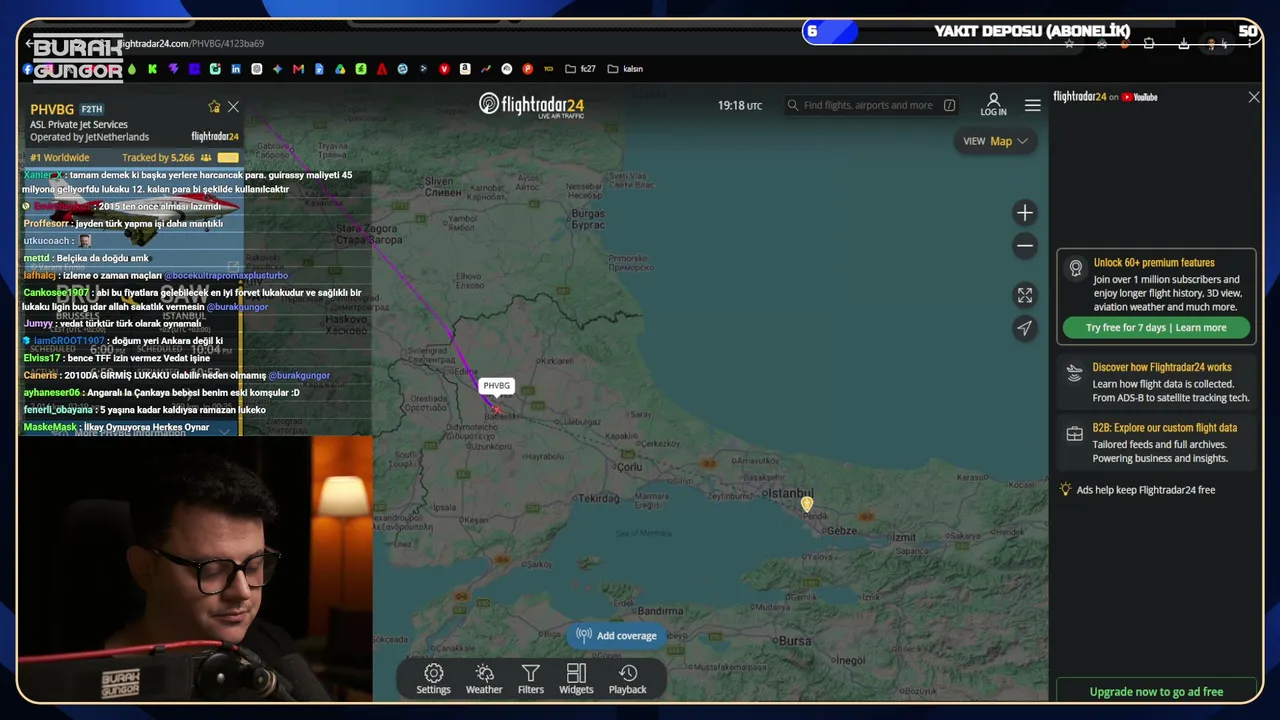This screenshot has width=1280, height=720.
Task: Zoom out the map with minus button
Action: [x=1025, y=246]
